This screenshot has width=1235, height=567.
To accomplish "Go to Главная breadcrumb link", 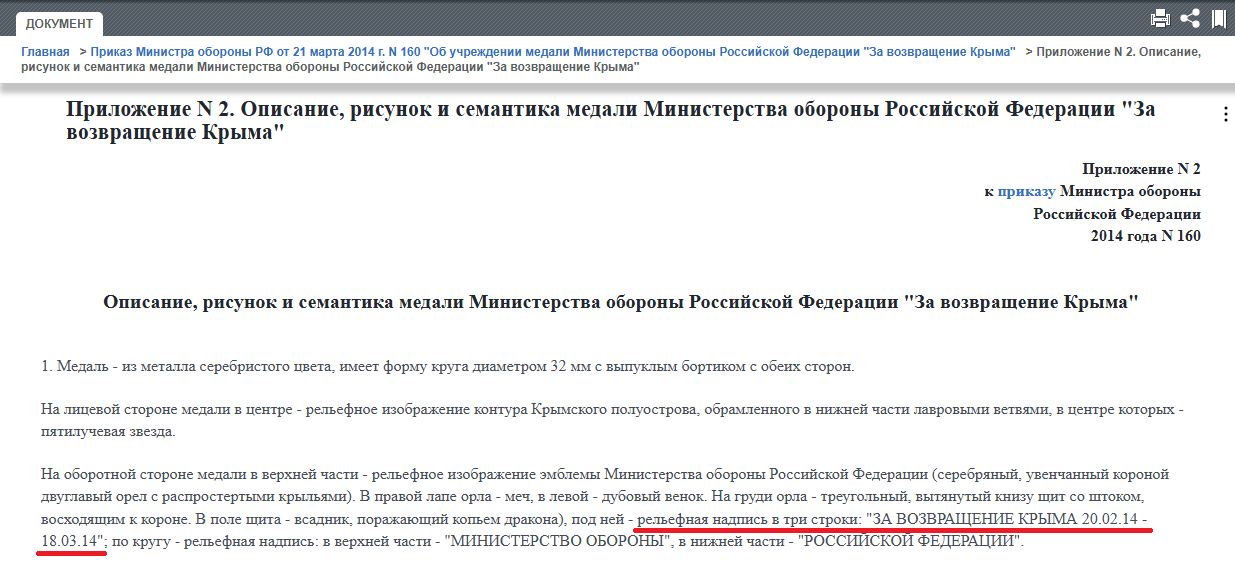I will coord(45,51).
